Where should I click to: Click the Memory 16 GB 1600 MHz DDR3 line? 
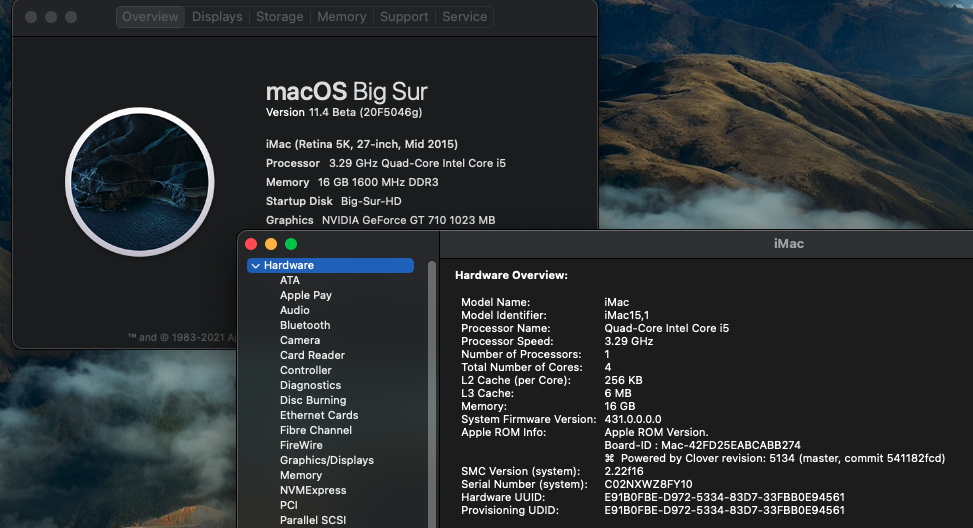coord(352,182)
